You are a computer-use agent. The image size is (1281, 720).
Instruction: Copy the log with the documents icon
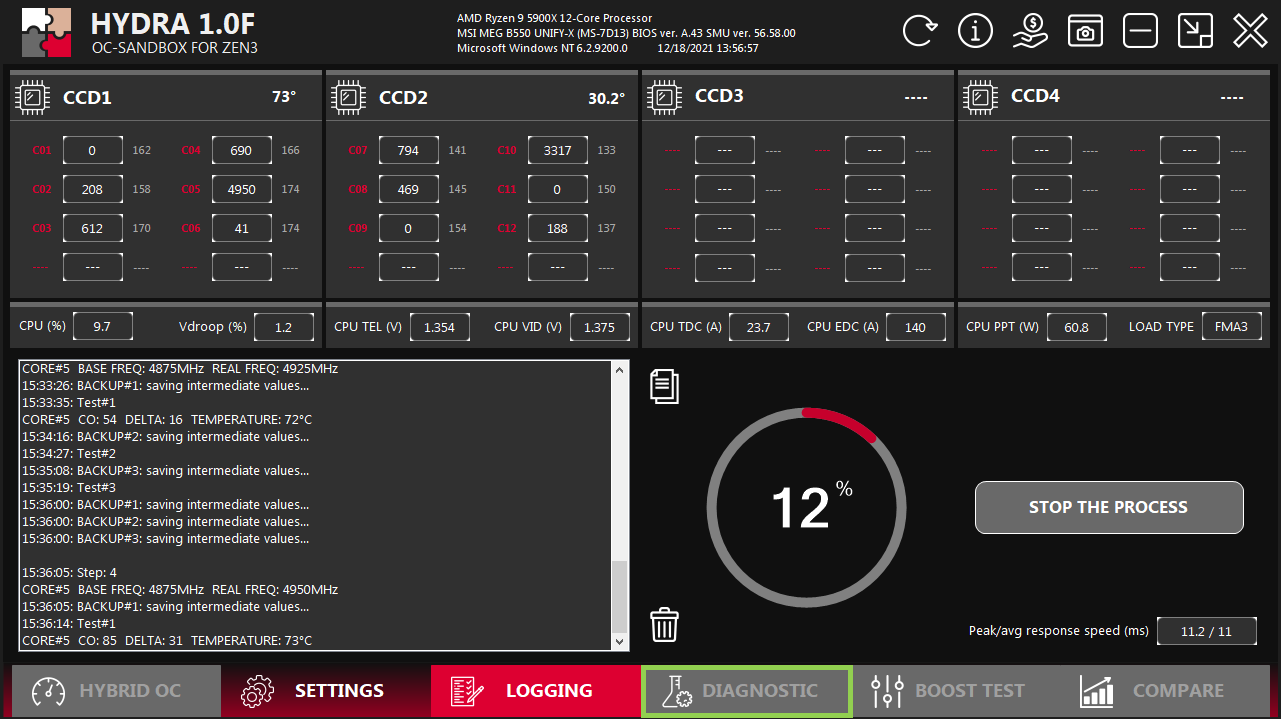(665, 386)
